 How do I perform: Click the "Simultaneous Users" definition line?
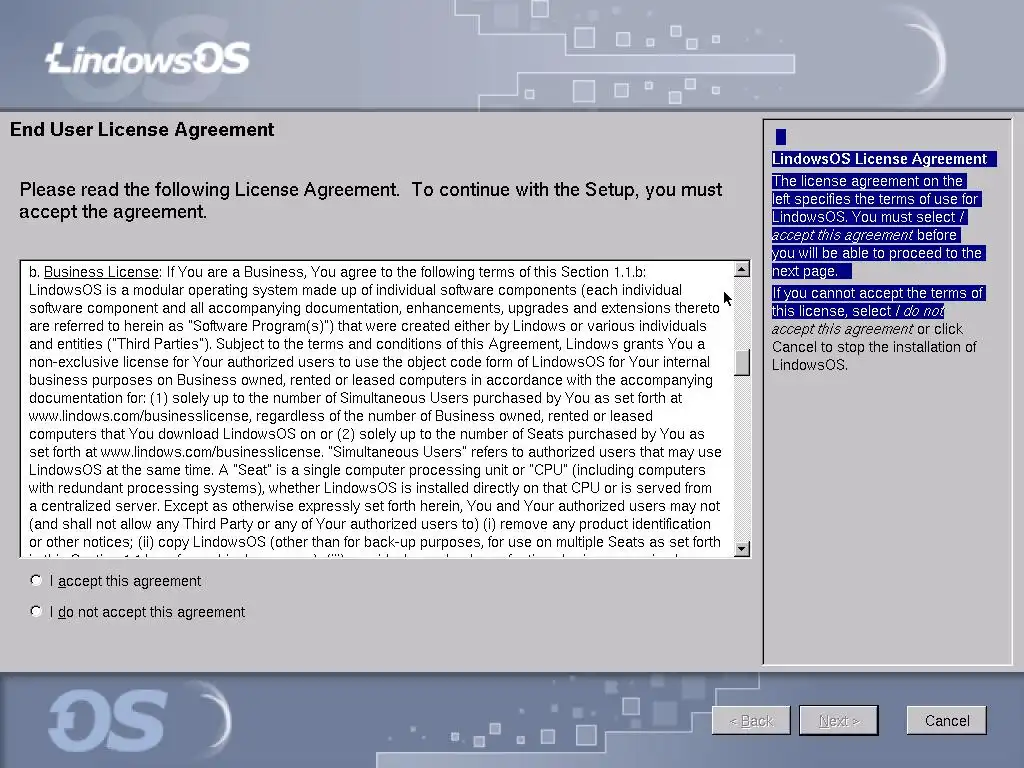pos(375,452)
